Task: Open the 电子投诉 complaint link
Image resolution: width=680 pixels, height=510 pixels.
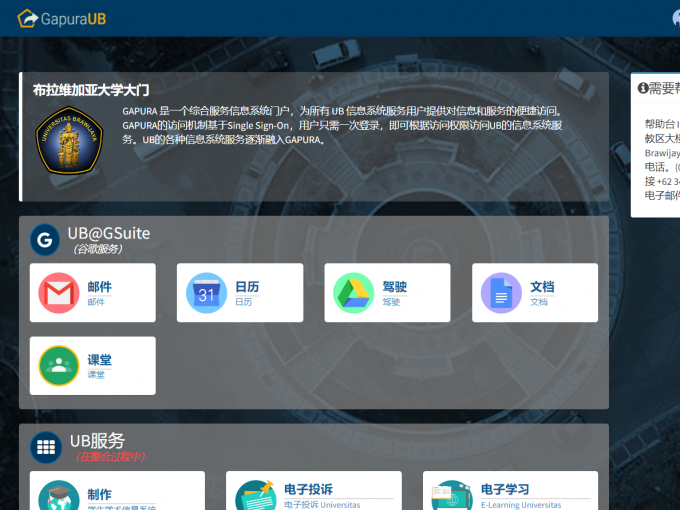Action: click(308, 489)
